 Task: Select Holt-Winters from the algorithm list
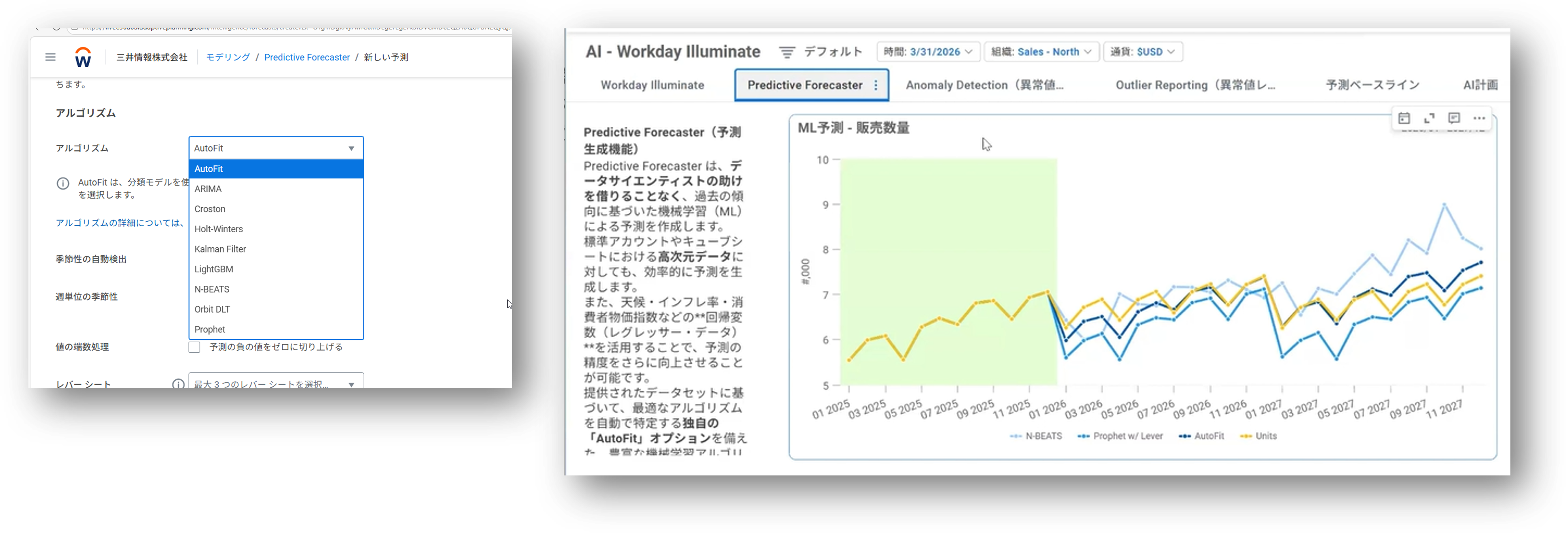pyautogui.click(x=276, y=229)
